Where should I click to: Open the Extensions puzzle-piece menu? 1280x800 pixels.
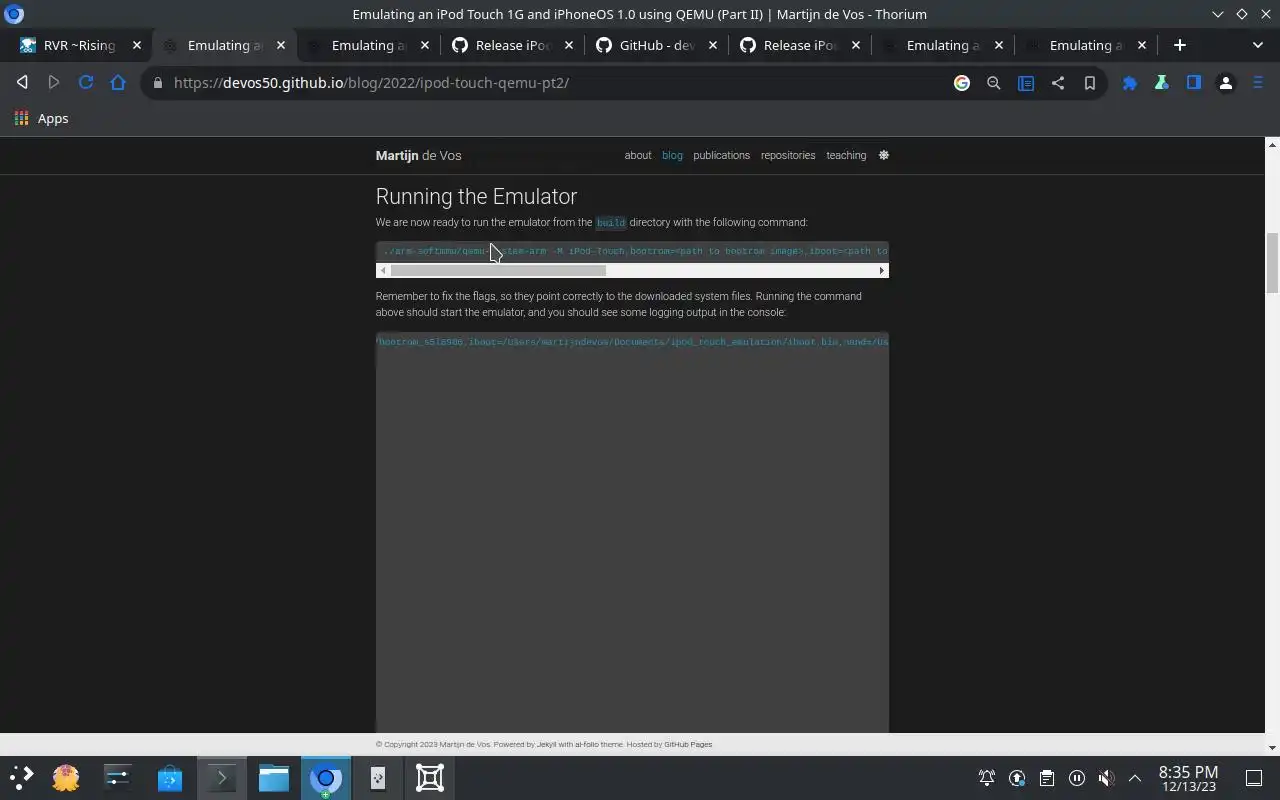[x=1130, y=83]
